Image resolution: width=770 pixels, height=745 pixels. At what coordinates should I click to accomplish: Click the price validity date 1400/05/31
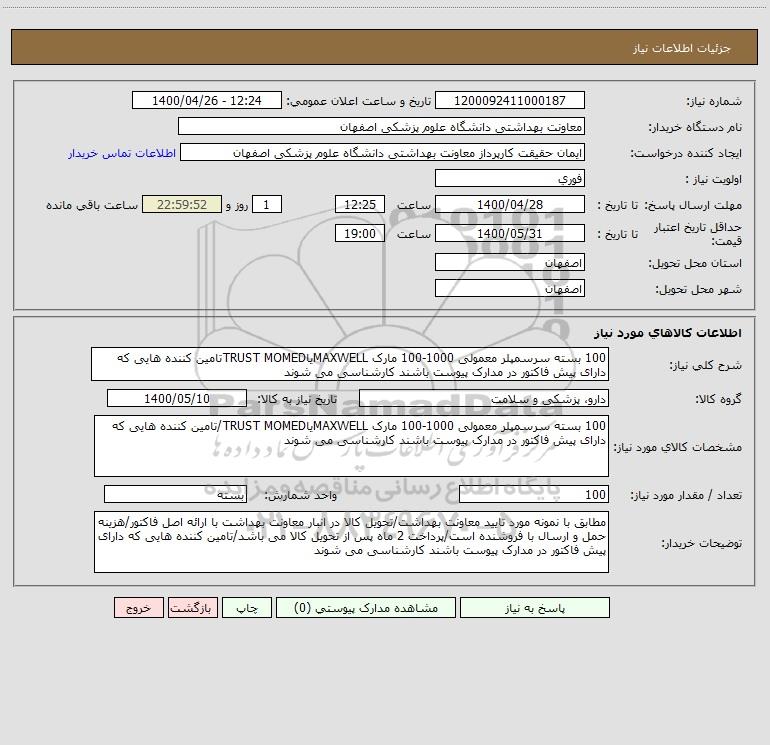pos(510,233)
